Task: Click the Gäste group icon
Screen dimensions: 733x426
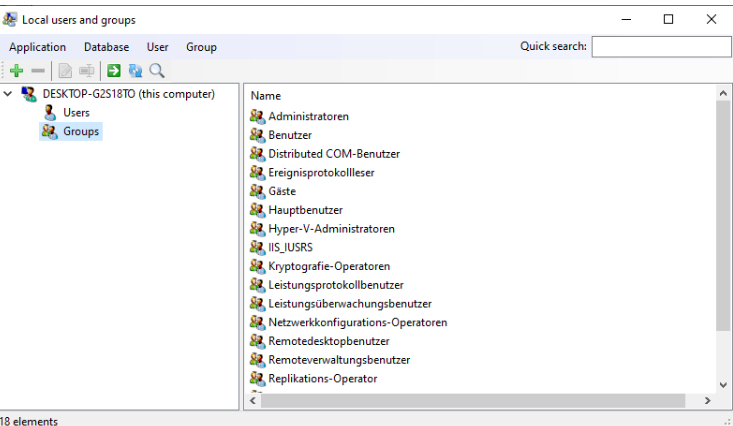Action: coord(257,191)
